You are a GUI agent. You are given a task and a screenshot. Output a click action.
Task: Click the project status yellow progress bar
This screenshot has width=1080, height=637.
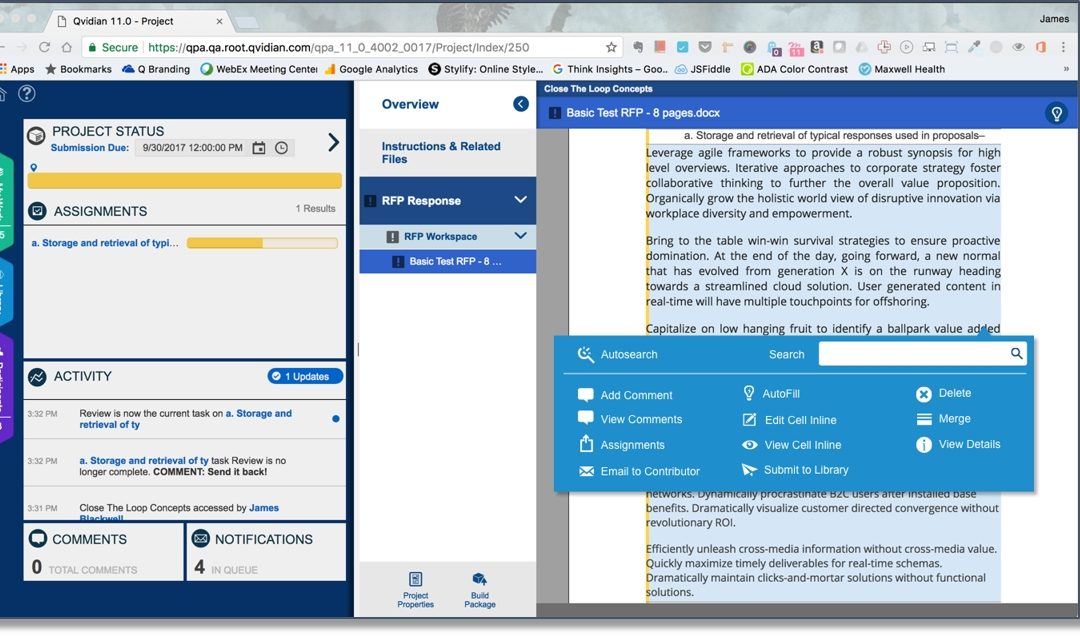(185, 180)
